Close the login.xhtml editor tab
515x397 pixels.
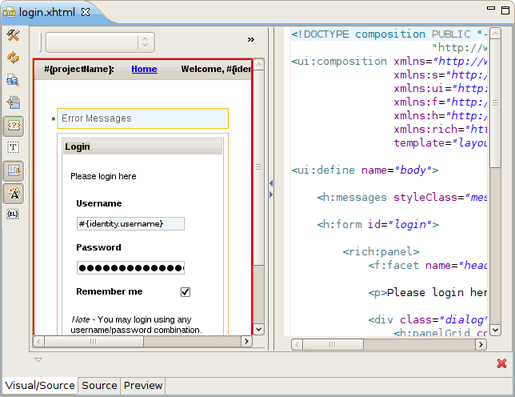(86, 12)
